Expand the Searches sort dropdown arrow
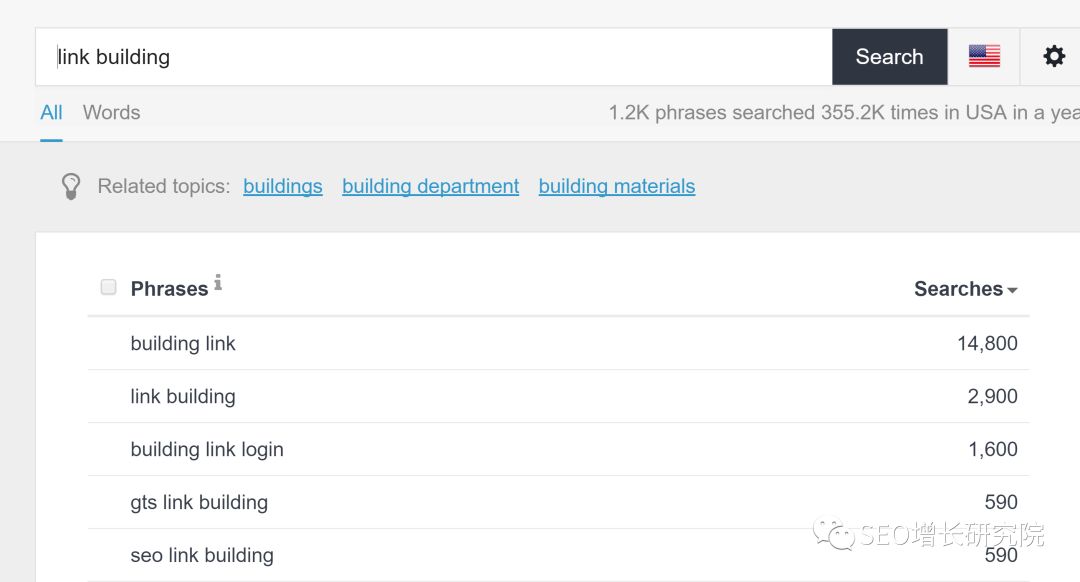The width and height of the screenshot is (1080, 582). (x=1012, y=290)
